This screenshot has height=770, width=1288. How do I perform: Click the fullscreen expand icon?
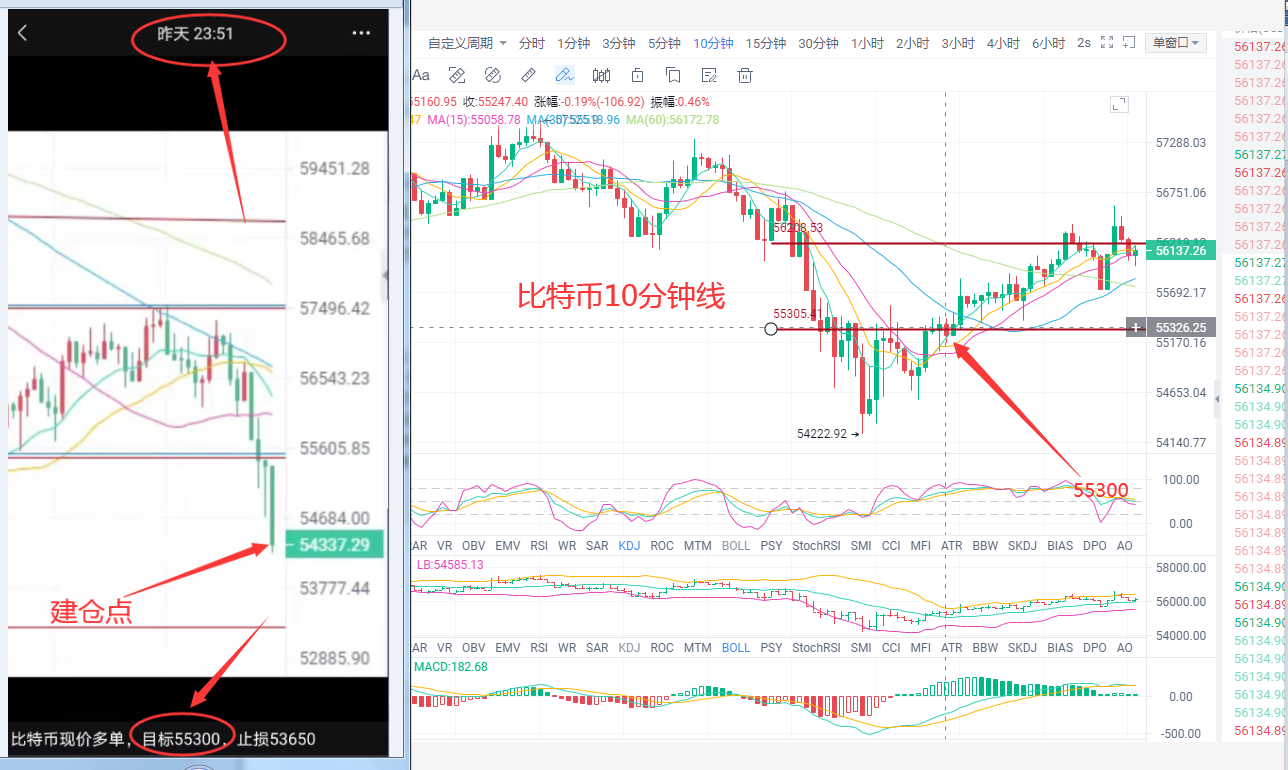coord(1106,42)
